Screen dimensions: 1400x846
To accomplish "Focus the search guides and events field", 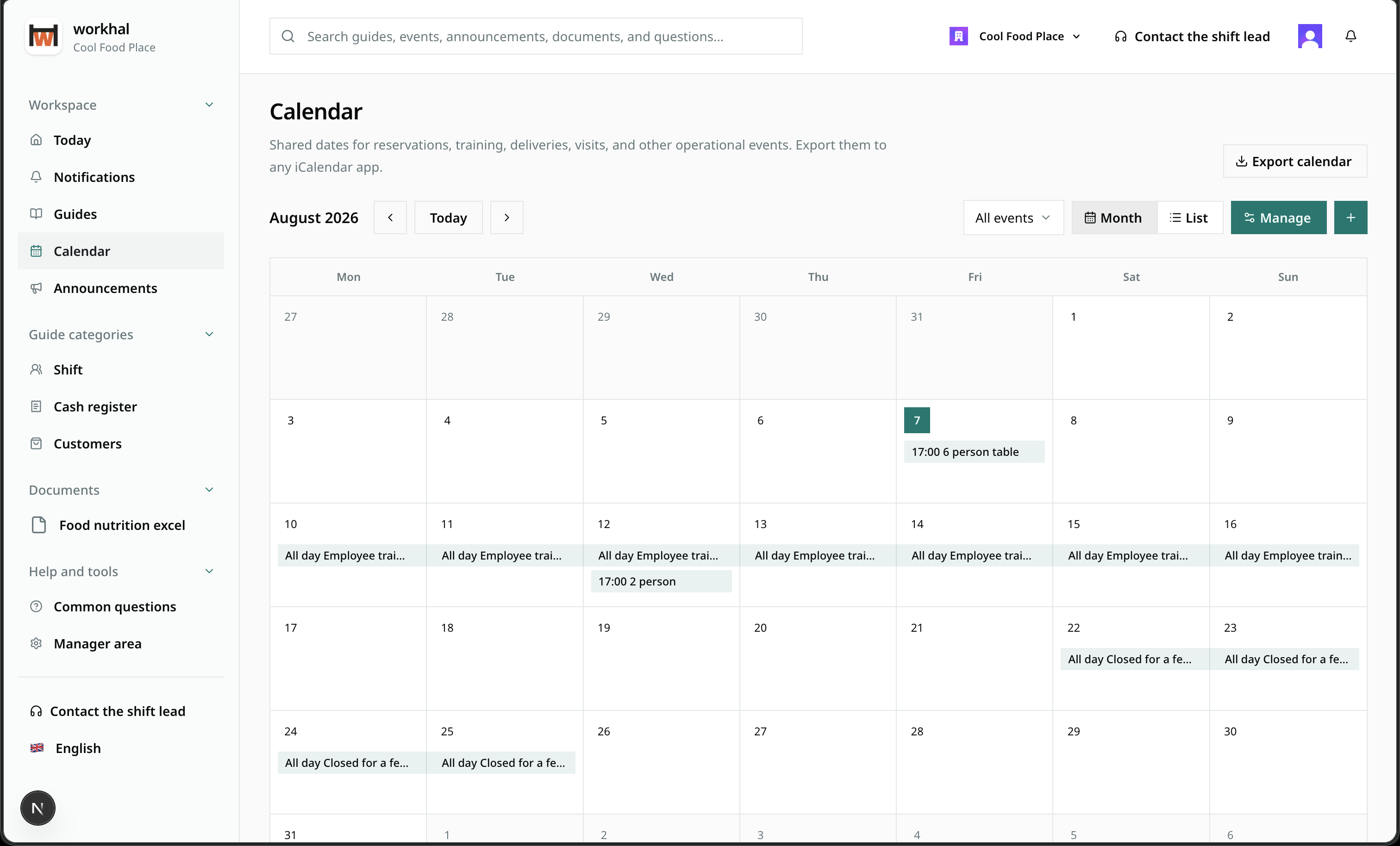I will coord(536,37).
